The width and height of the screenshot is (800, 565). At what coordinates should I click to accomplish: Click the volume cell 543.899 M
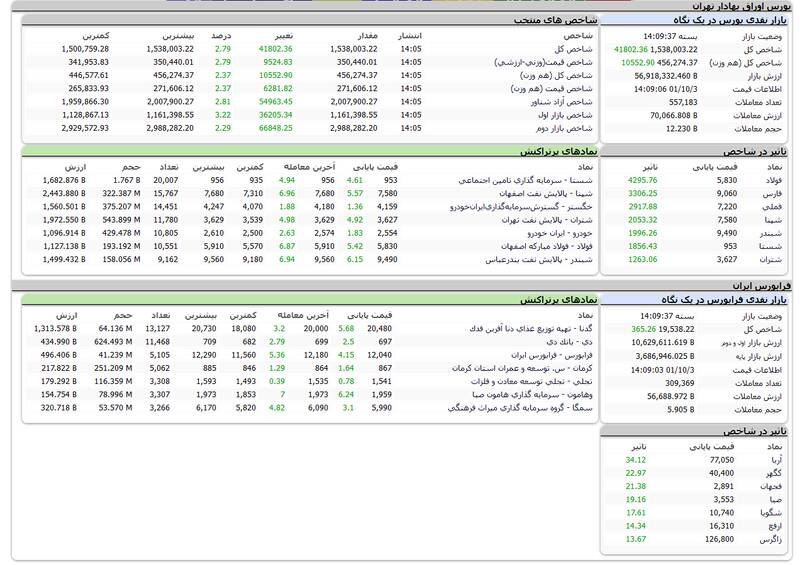pos(121,220)
